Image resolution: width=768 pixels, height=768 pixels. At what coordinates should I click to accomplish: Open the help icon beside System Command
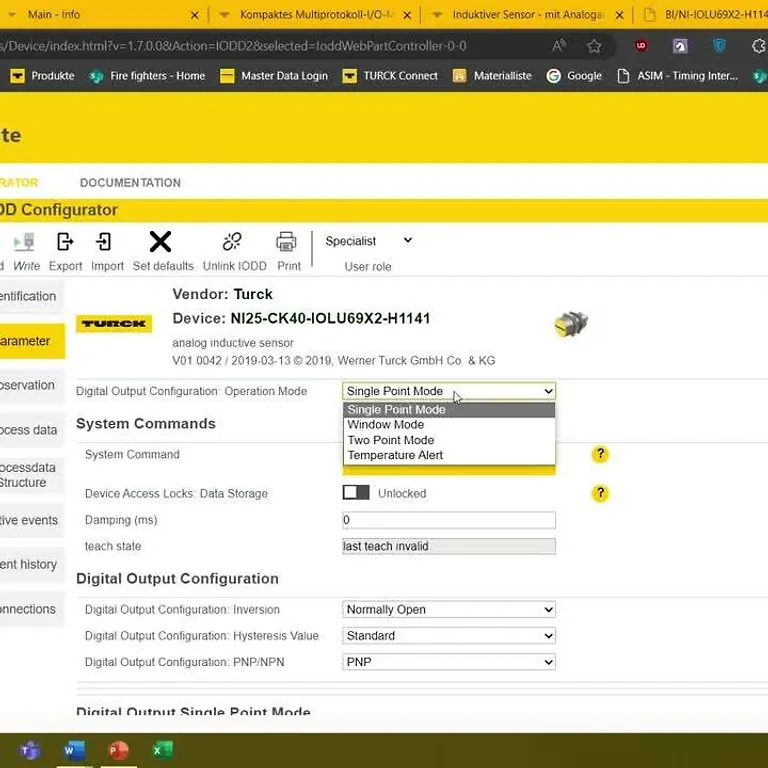[x=600, y=454]
